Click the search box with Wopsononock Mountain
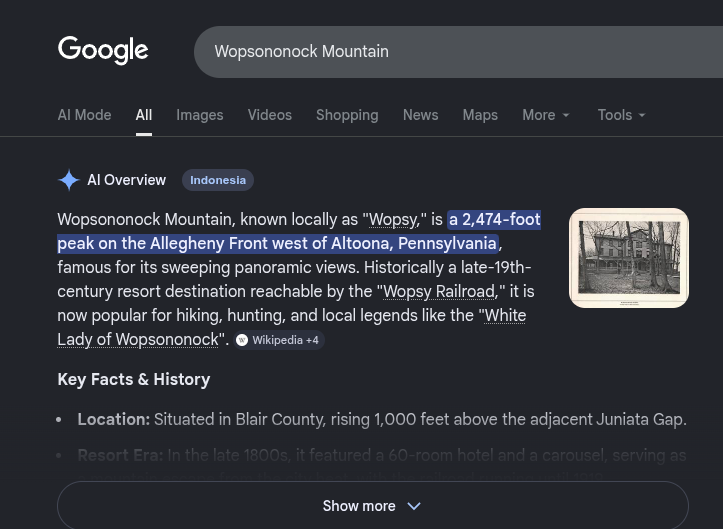This screenshot has height=529, width=723. coord(450,52)
